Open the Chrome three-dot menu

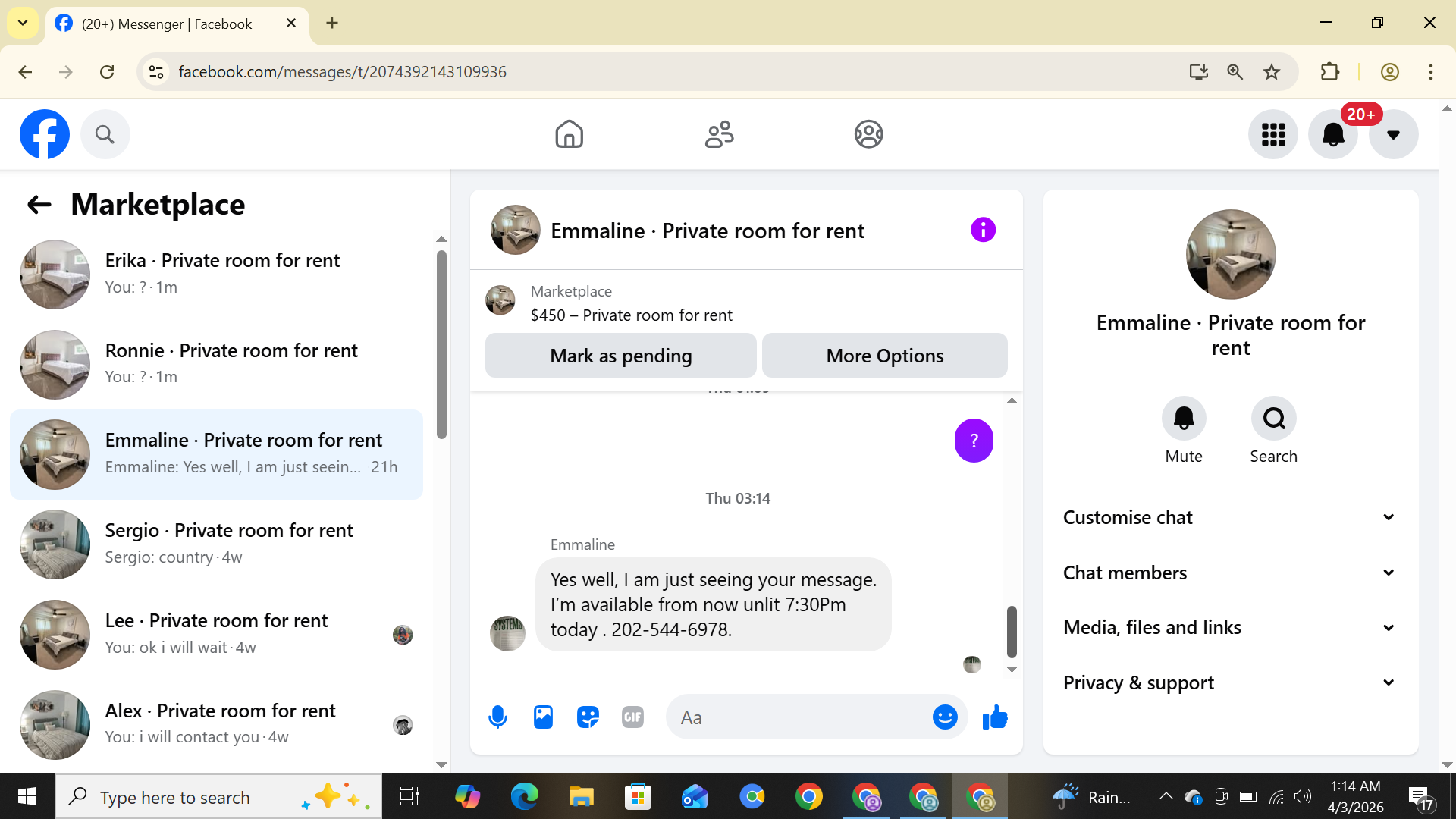point(1430,72)
